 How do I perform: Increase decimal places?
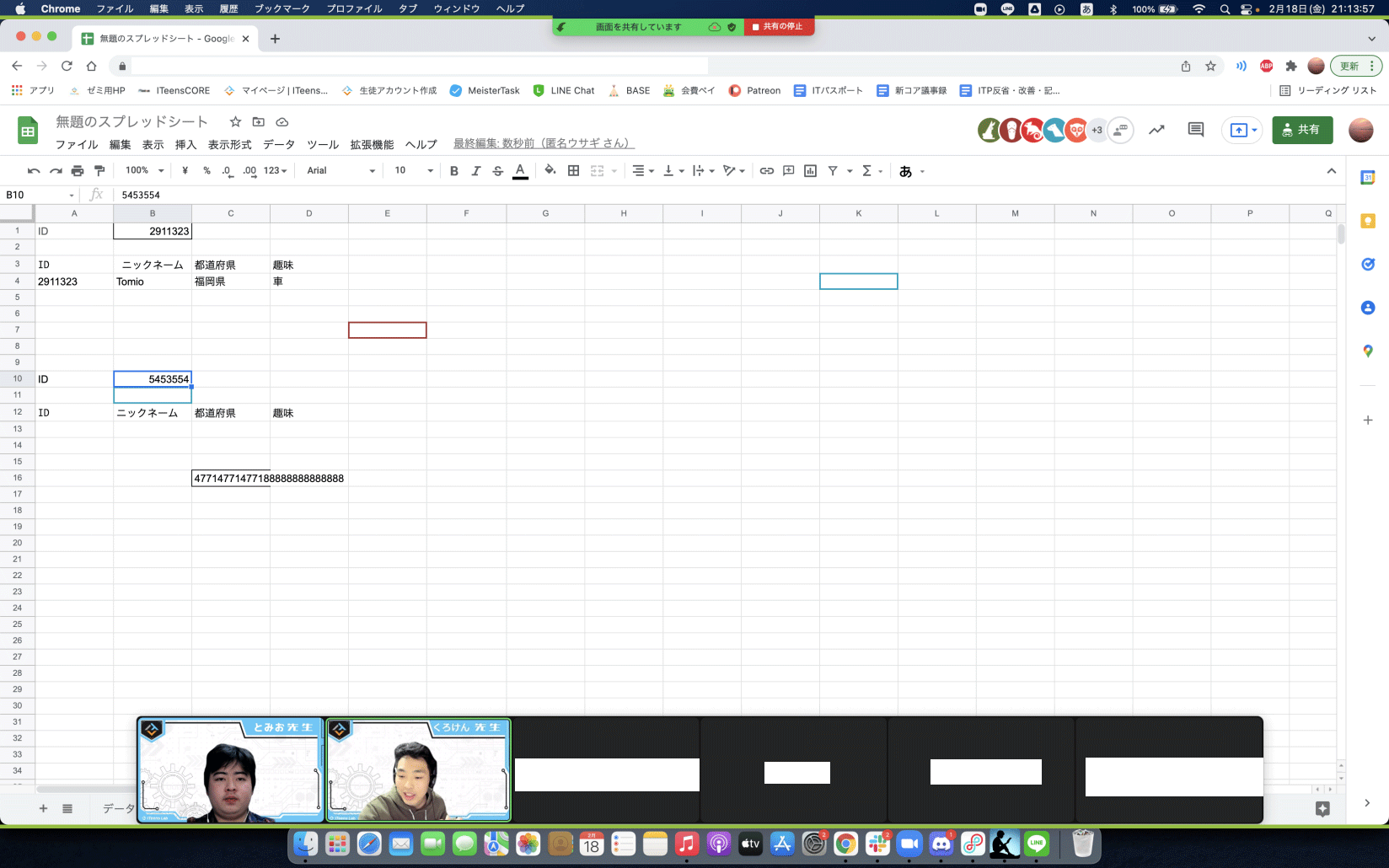[249, 171]
